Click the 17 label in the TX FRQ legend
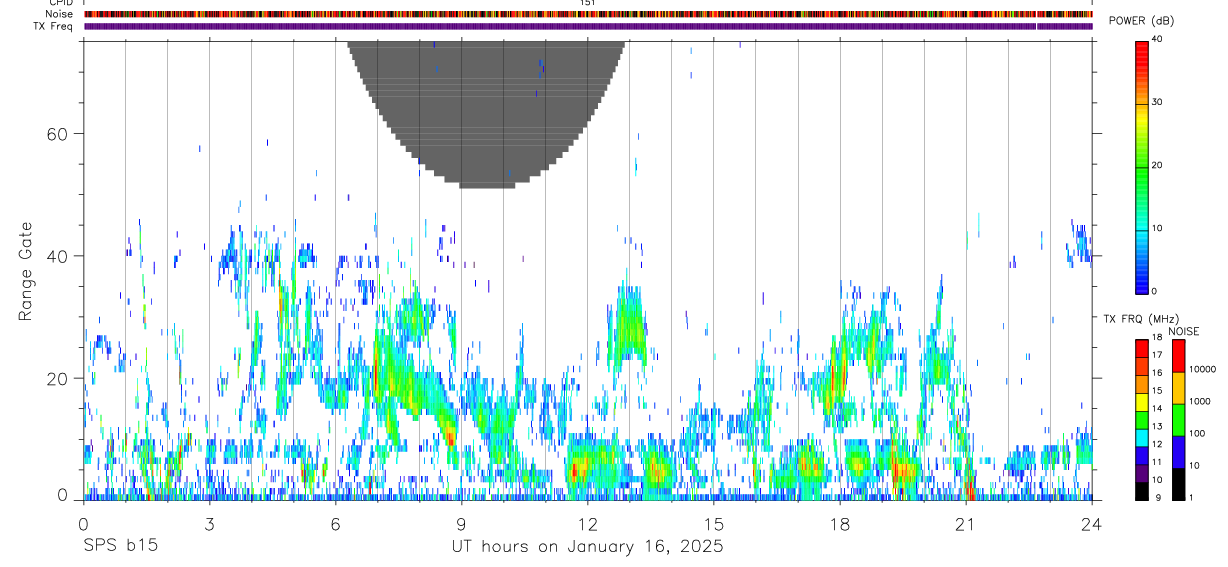 click(1158, 355)
